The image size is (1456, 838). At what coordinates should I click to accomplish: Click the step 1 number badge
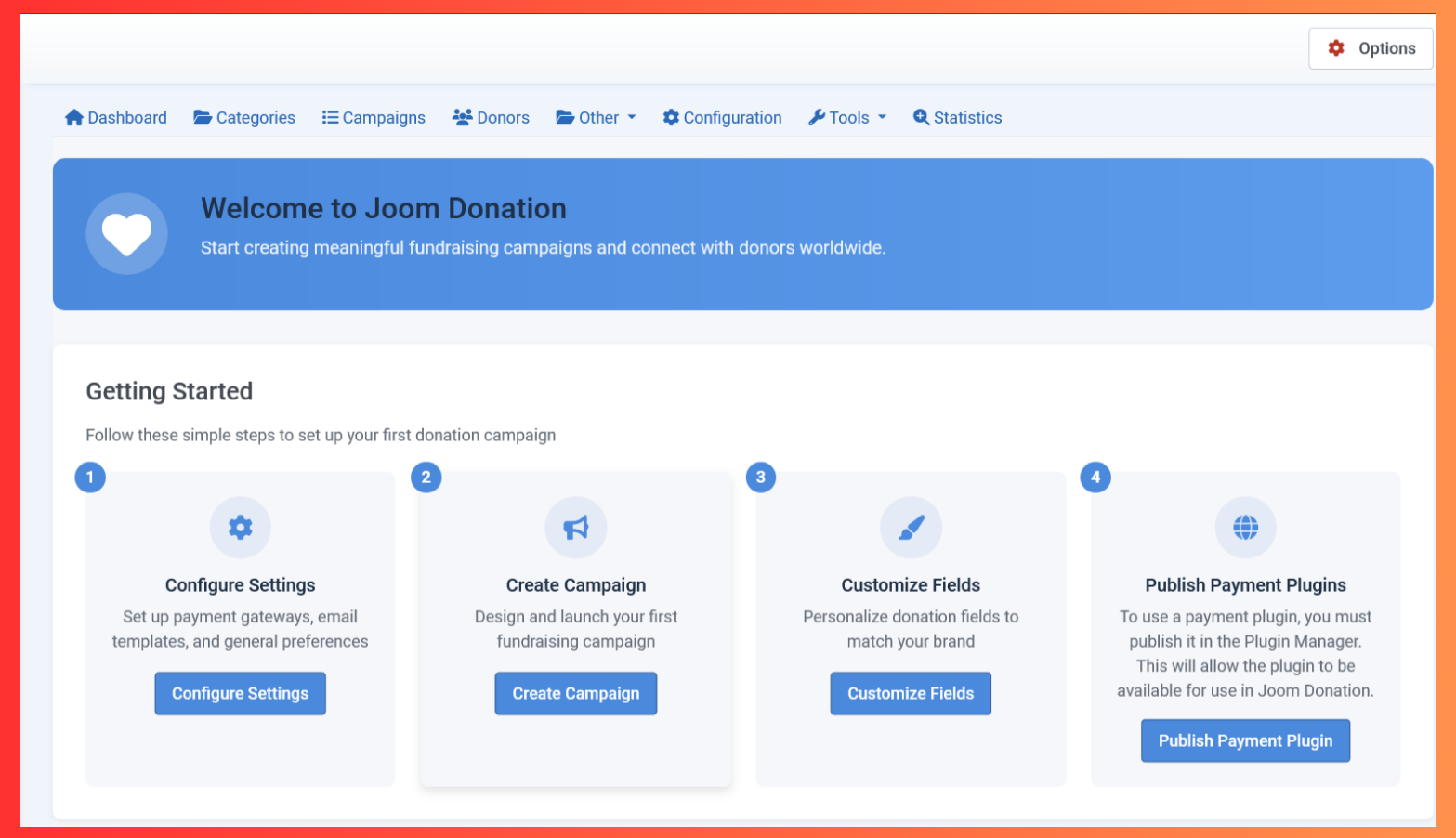click(90, 478)
